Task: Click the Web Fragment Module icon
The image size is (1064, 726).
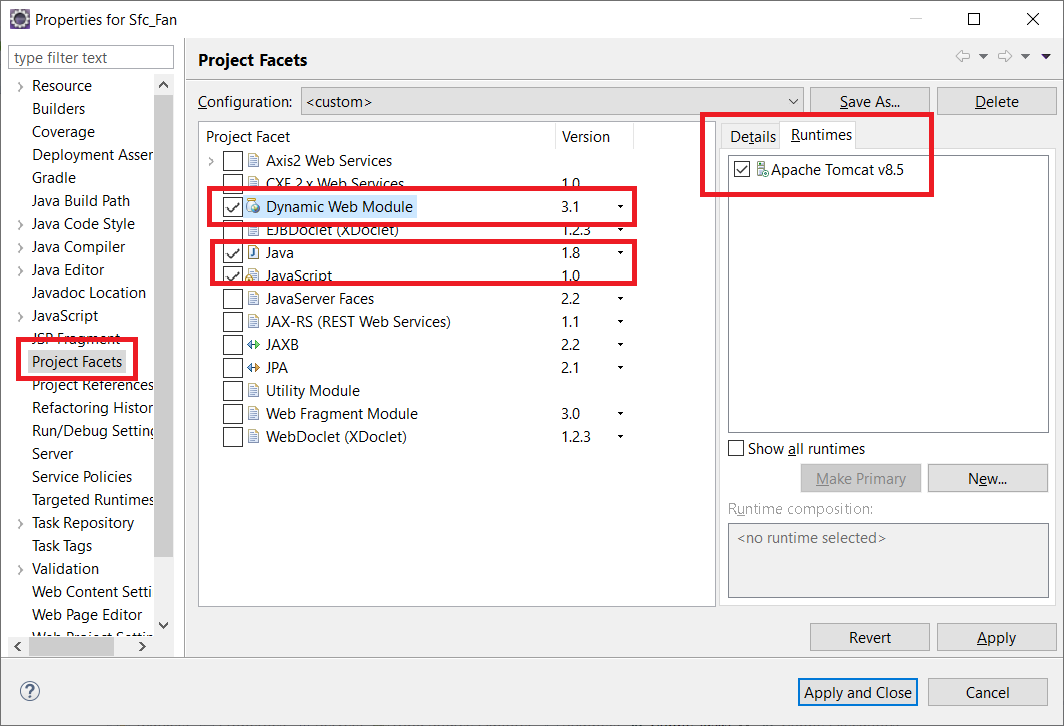Action: (x=253, y=414)
